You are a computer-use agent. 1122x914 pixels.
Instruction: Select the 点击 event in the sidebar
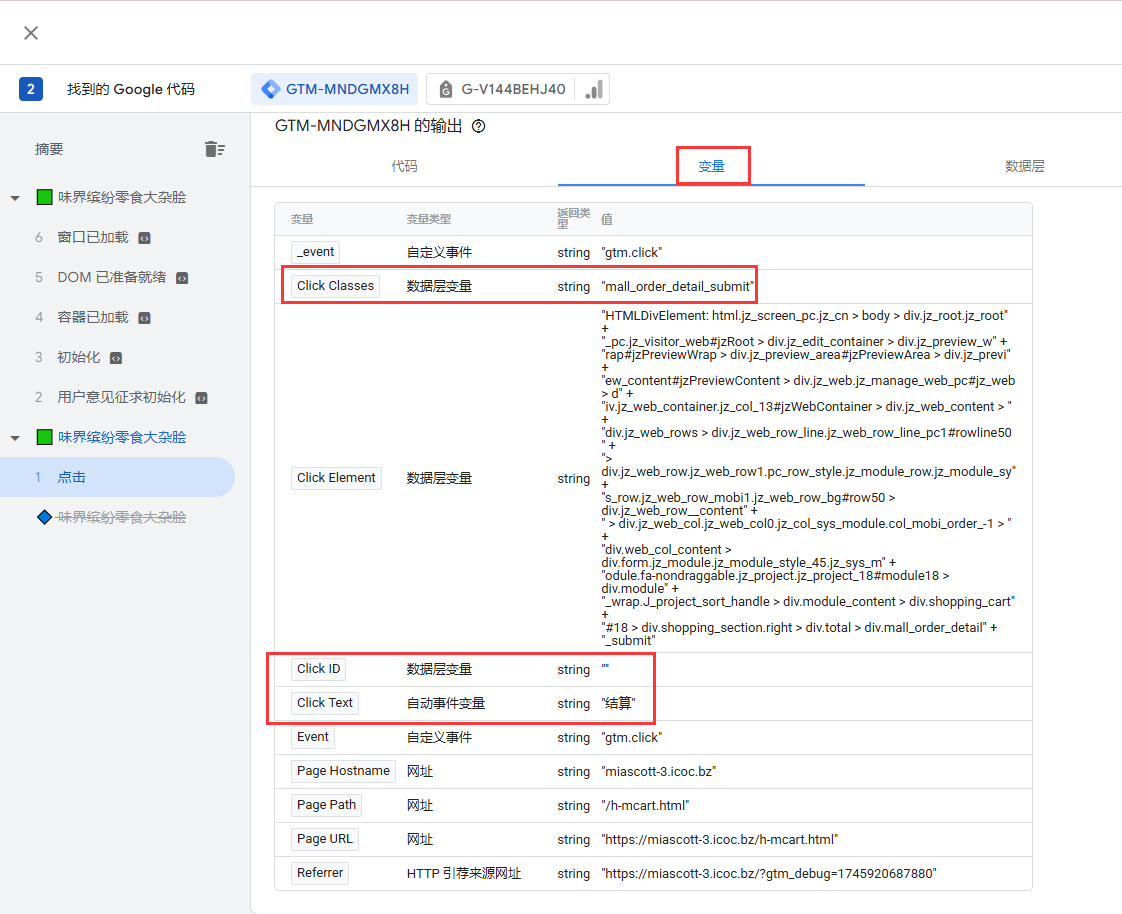(x=72, y=477)
